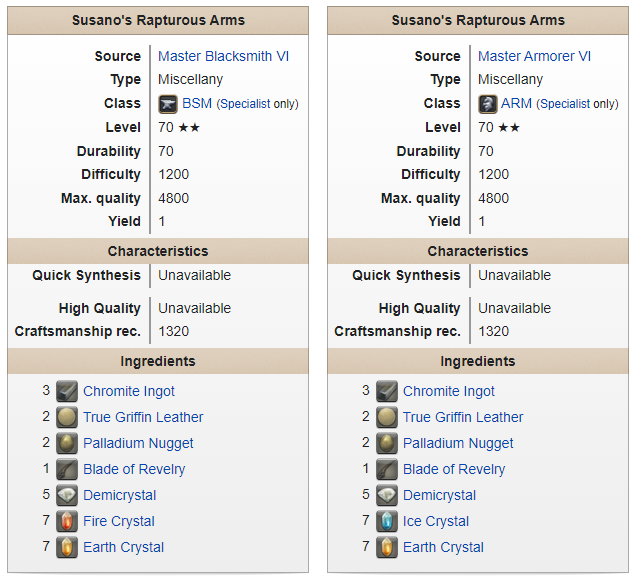Click Chromite Ingot icon in left recipe
The height and width of the screenshot is (581, 641).
67,392
